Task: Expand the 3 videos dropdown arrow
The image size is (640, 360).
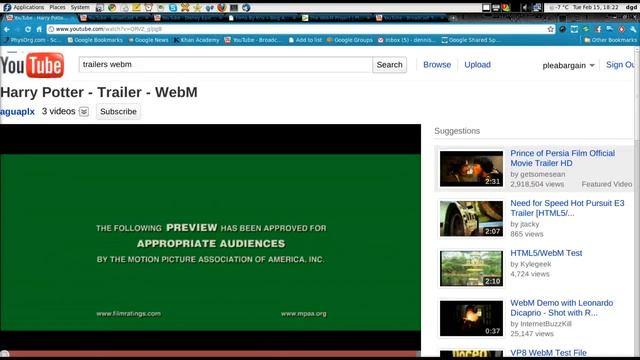Action: (x=84, y=111)
